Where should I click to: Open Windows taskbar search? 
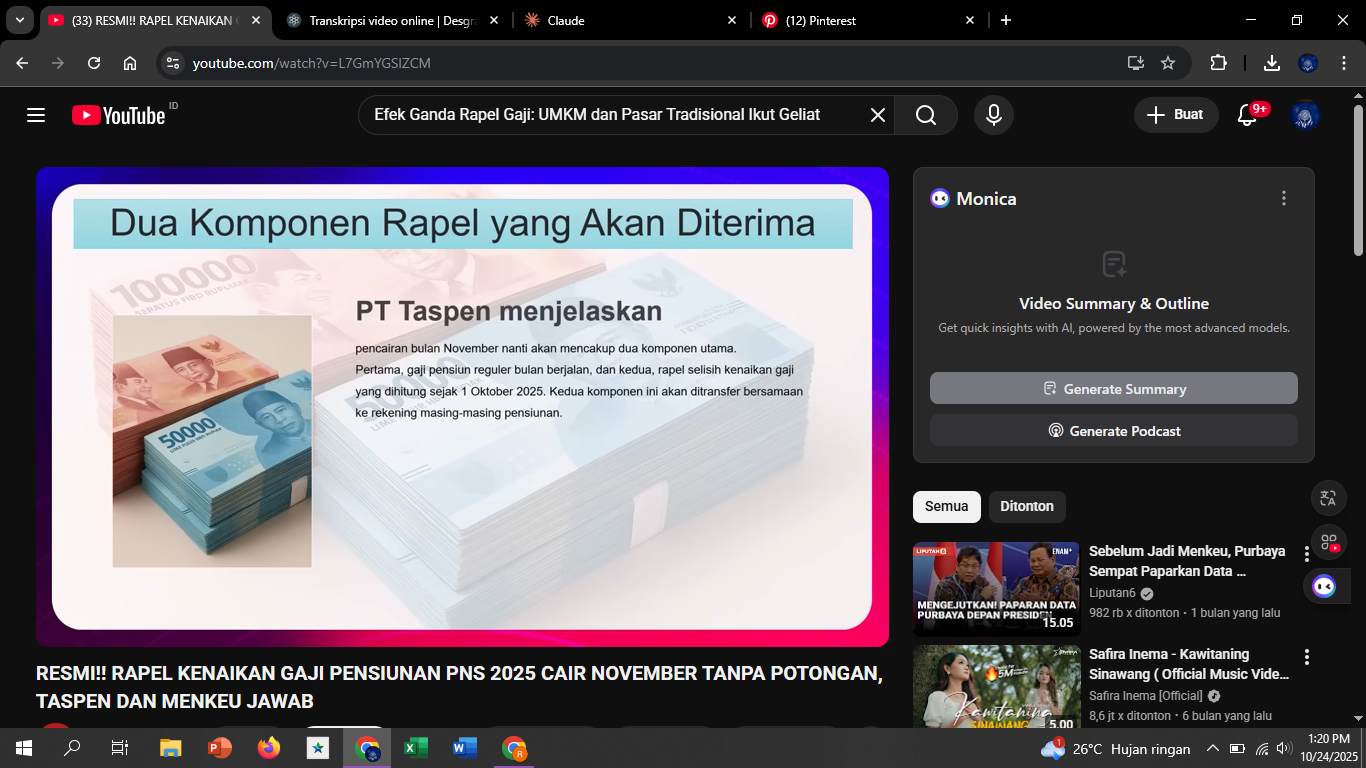coord(72,748)
